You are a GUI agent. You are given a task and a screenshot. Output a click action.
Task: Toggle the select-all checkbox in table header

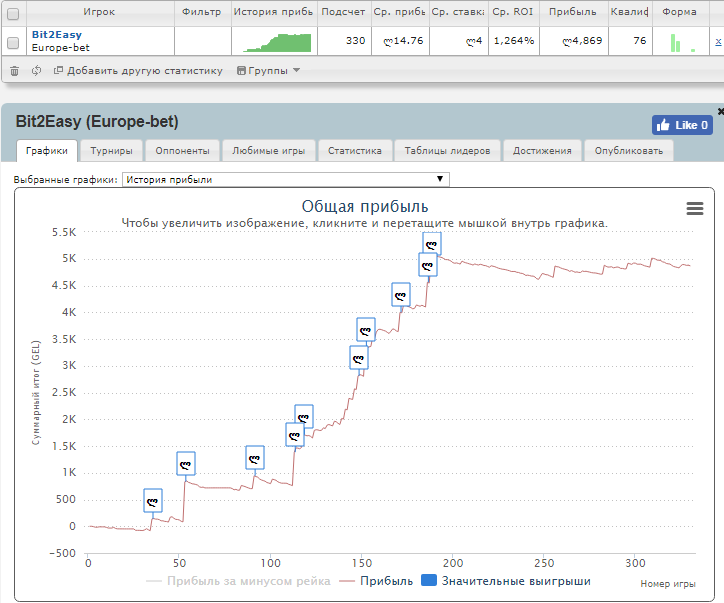pyautogui.click(x=13, y=14)
